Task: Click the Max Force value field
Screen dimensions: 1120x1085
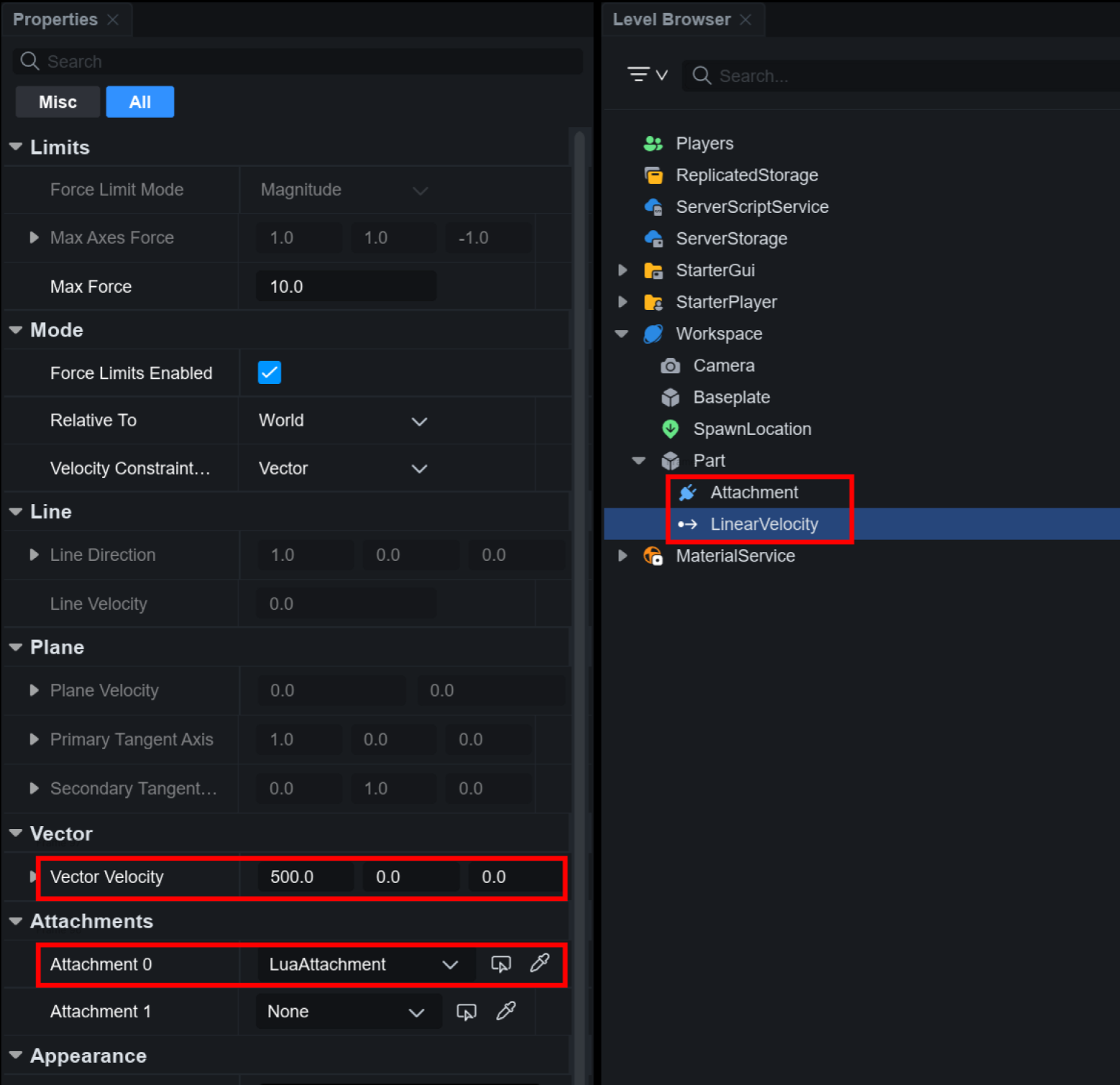Action: [346, 286]
